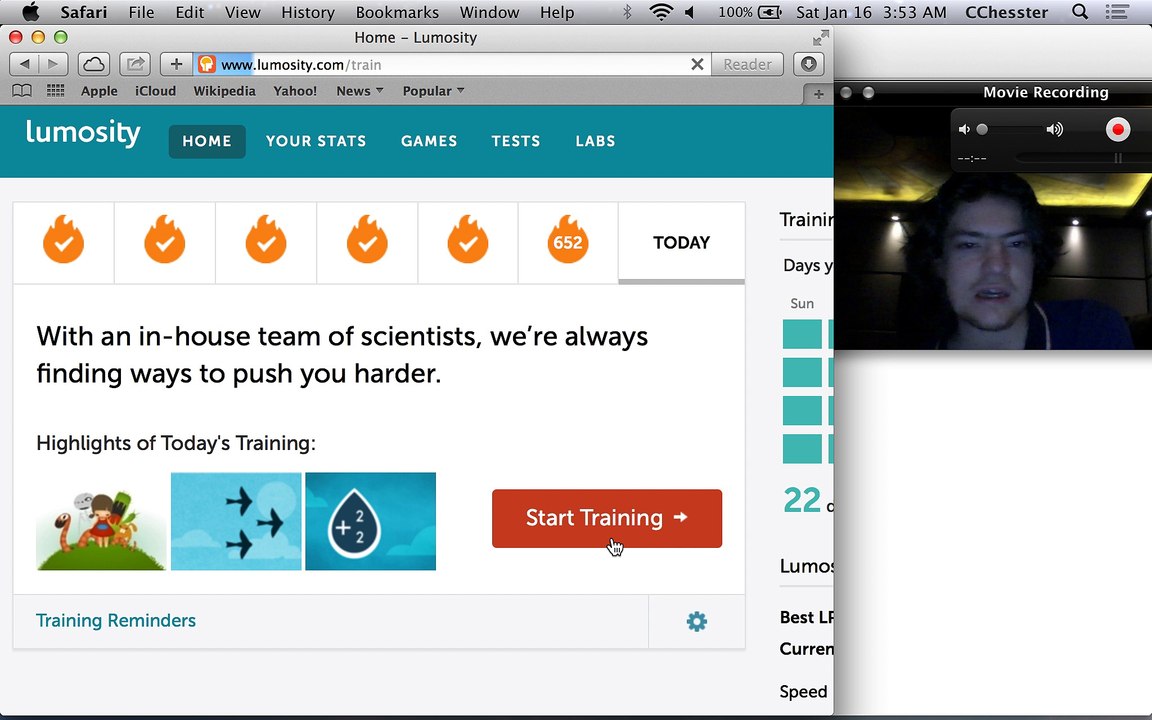Click the plus add-bookmark button

(176, 64)
